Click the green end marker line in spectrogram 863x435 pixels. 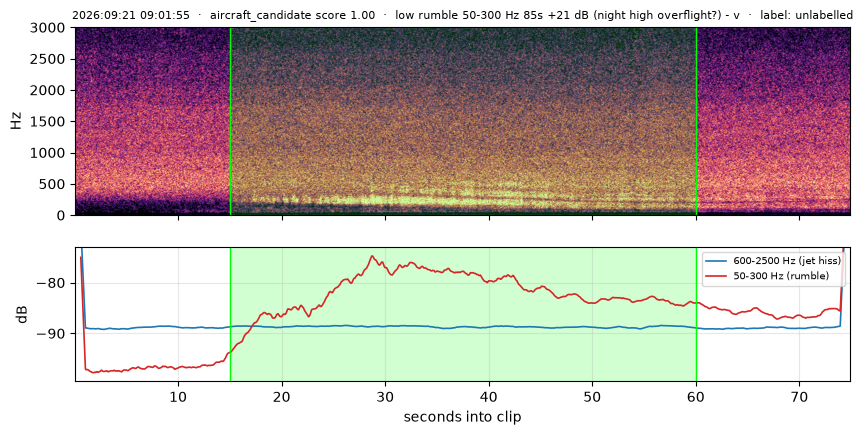tap(696, 121)
